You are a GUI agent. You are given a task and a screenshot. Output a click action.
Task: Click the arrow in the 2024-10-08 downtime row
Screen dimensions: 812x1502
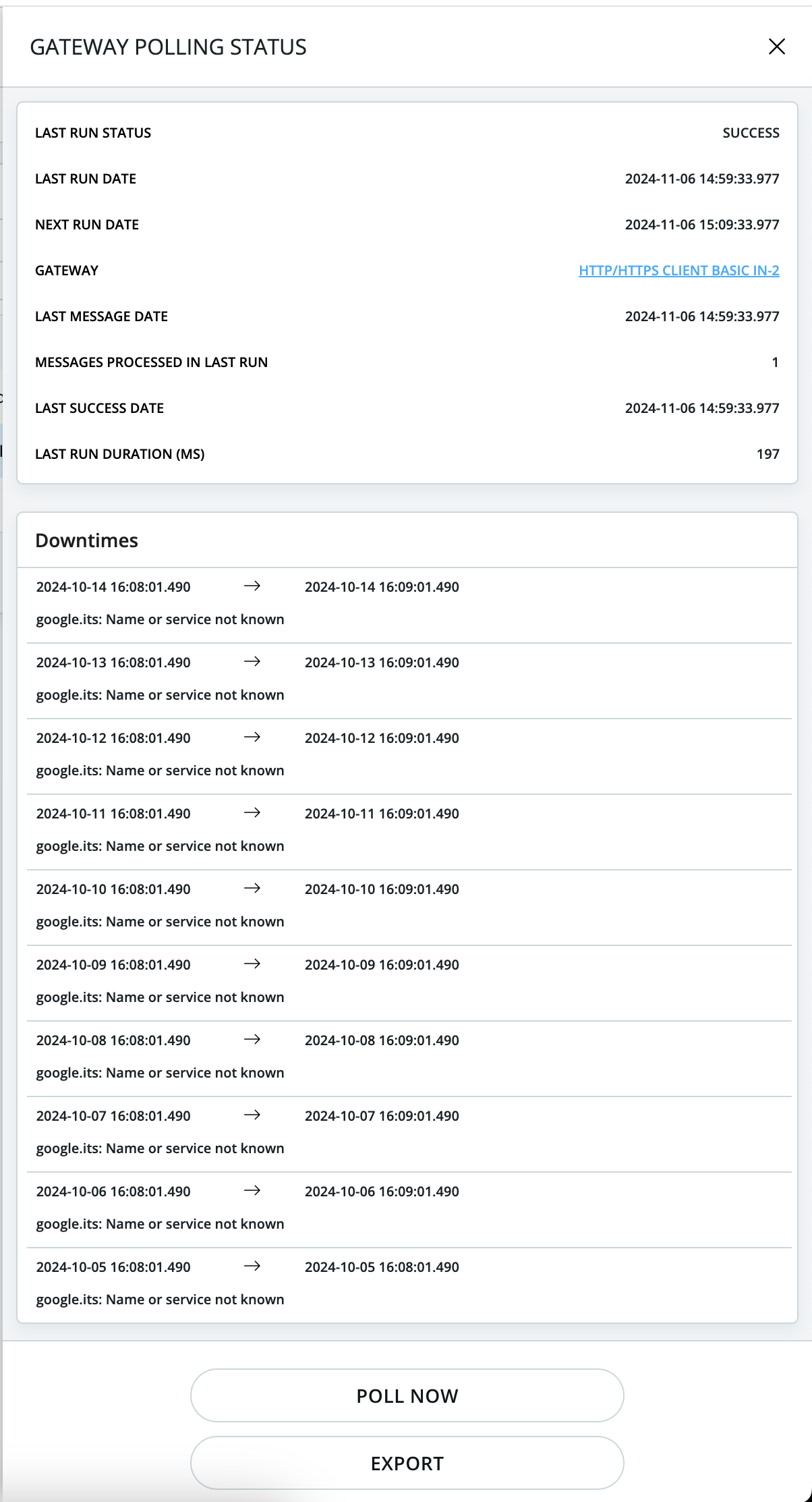pyautogui.click(x=252, y=1040)
